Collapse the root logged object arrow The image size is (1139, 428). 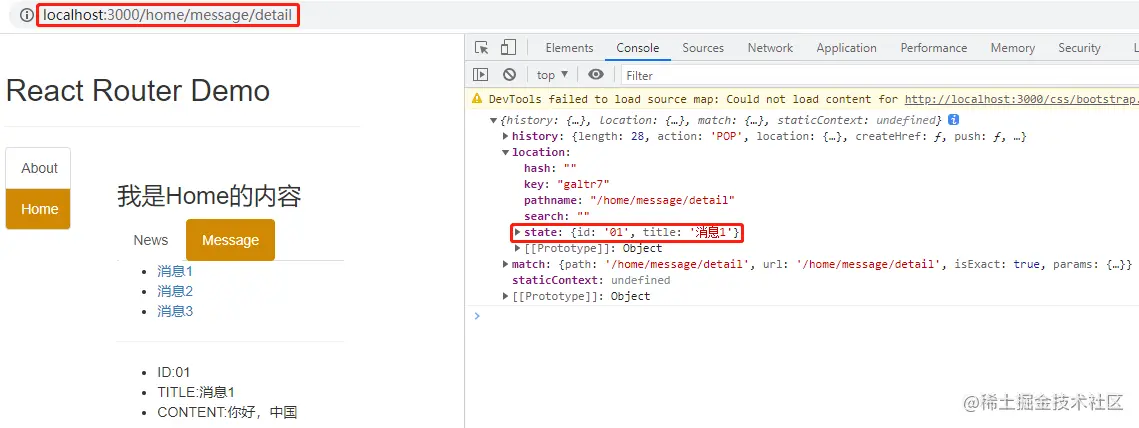tap(494, 120)
